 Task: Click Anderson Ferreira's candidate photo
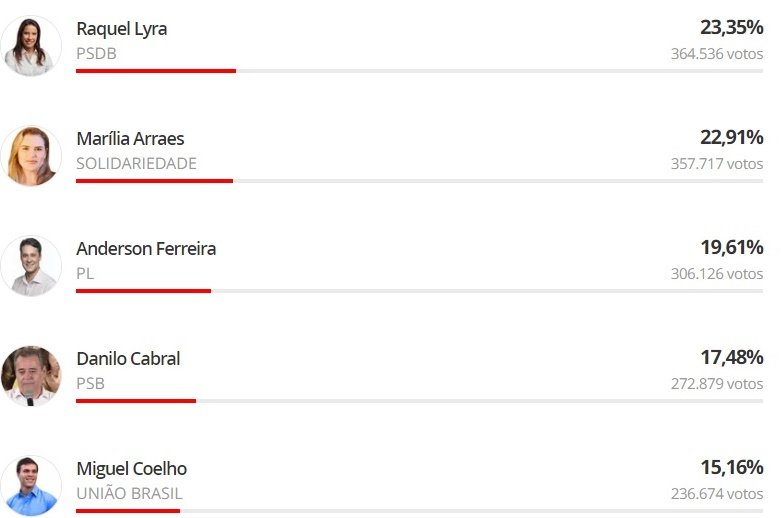pyautogui.click(x=31, y=266)
